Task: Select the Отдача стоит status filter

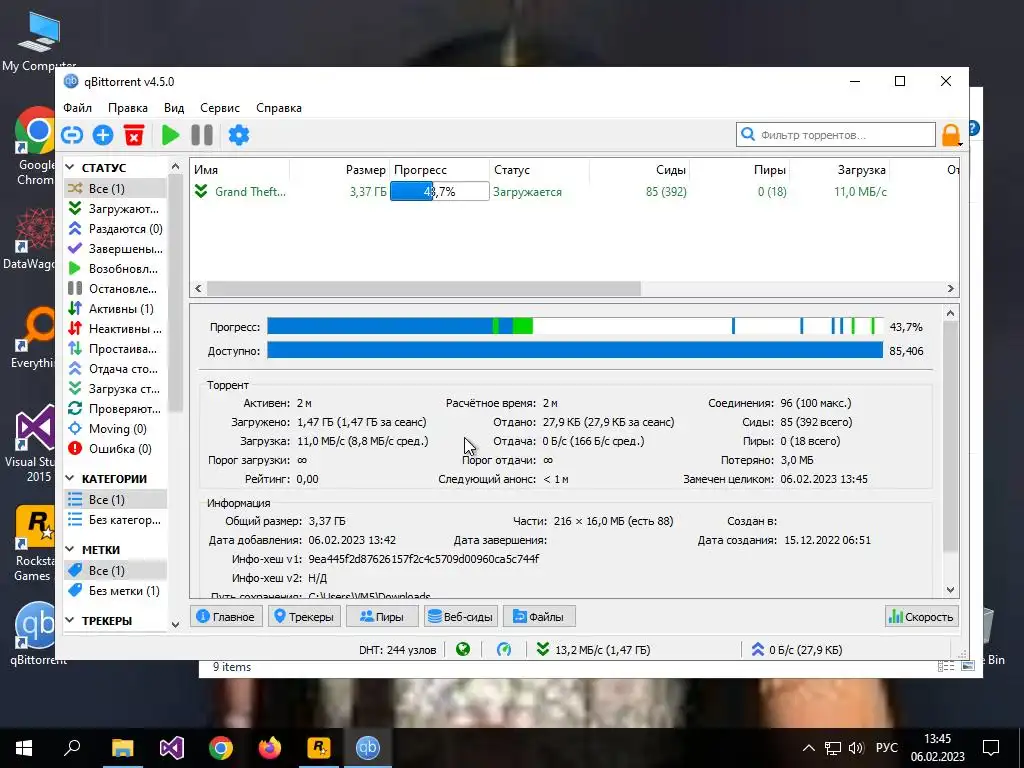Action: pyautogui.click(x=116, y=368)
